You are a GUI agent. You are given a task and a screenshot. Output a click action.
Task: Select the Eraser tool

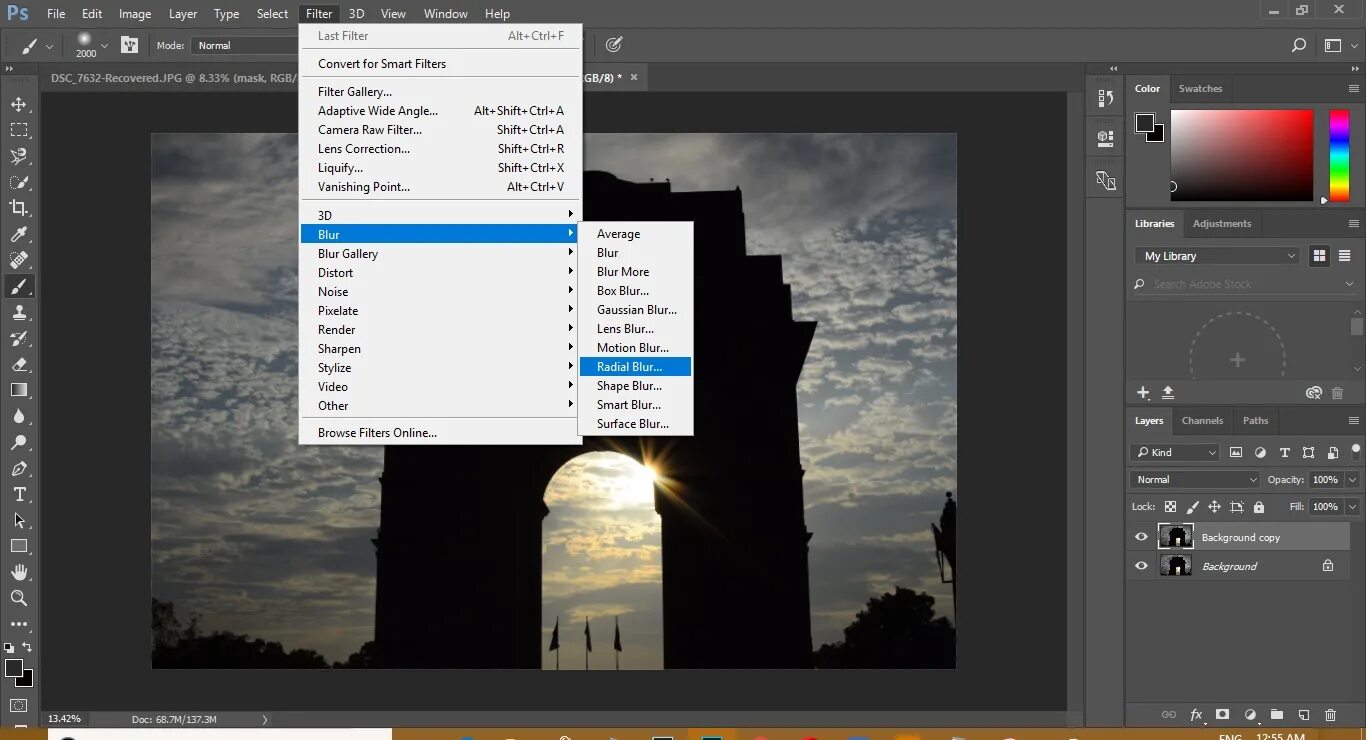tap(19, 364)
